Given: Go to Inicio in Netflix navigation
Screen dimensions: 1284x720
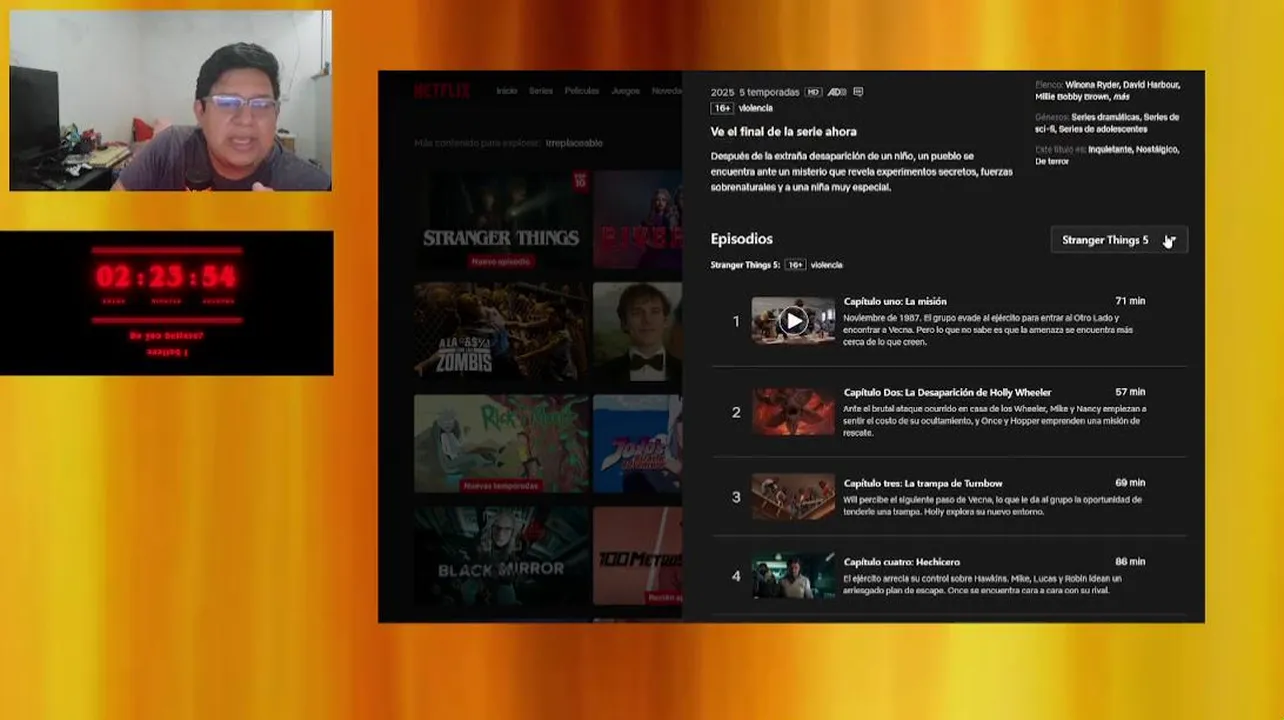Looking at the screenshot, I should click(x=507, y=91).
